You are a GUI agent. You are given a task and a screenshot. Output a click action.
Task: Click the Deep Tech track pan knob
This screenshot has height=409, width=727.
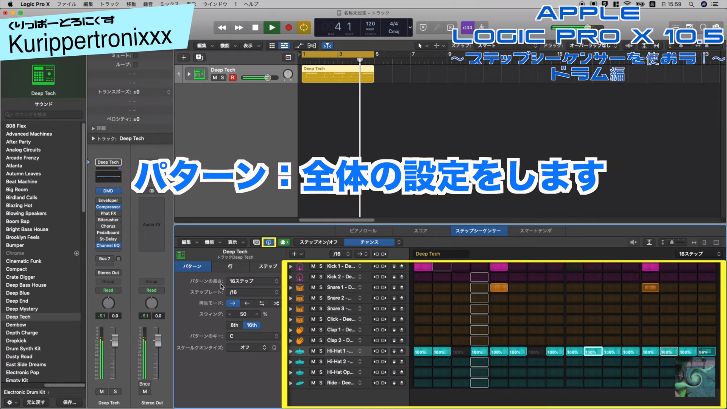(288, 74)
